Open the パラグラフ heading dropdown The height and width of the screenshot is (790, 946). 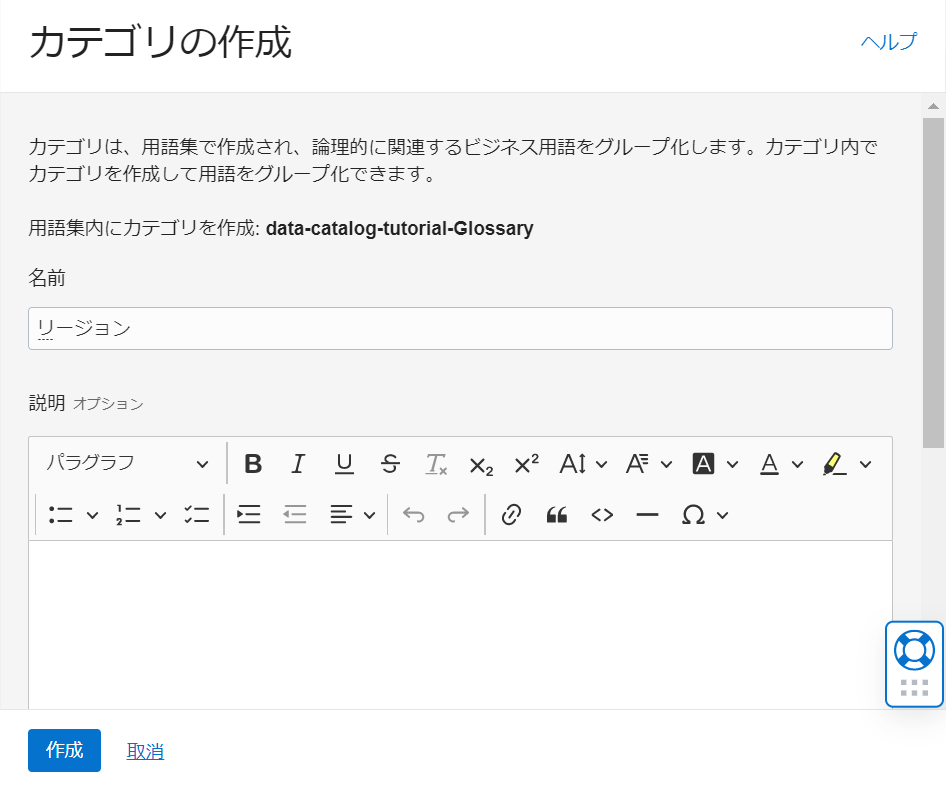127,464
